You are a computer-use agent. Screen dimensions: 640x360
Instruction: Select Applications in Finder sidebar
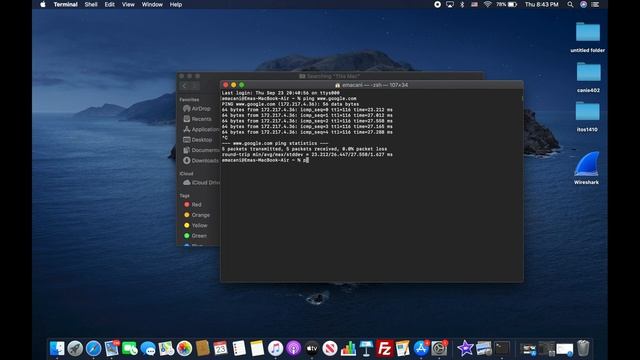tap(200, 129)
